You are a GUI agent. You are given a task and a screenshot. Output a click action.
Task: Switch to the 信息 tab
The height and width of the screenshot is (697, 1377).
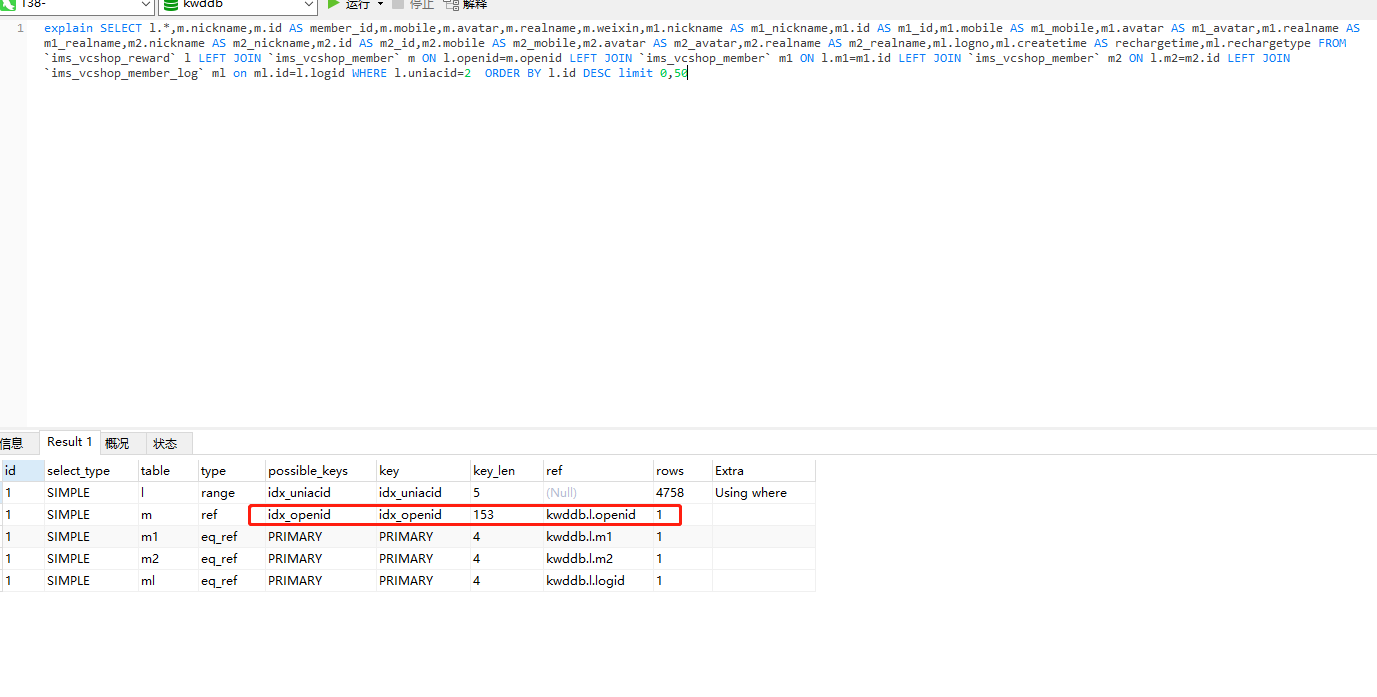12,443
